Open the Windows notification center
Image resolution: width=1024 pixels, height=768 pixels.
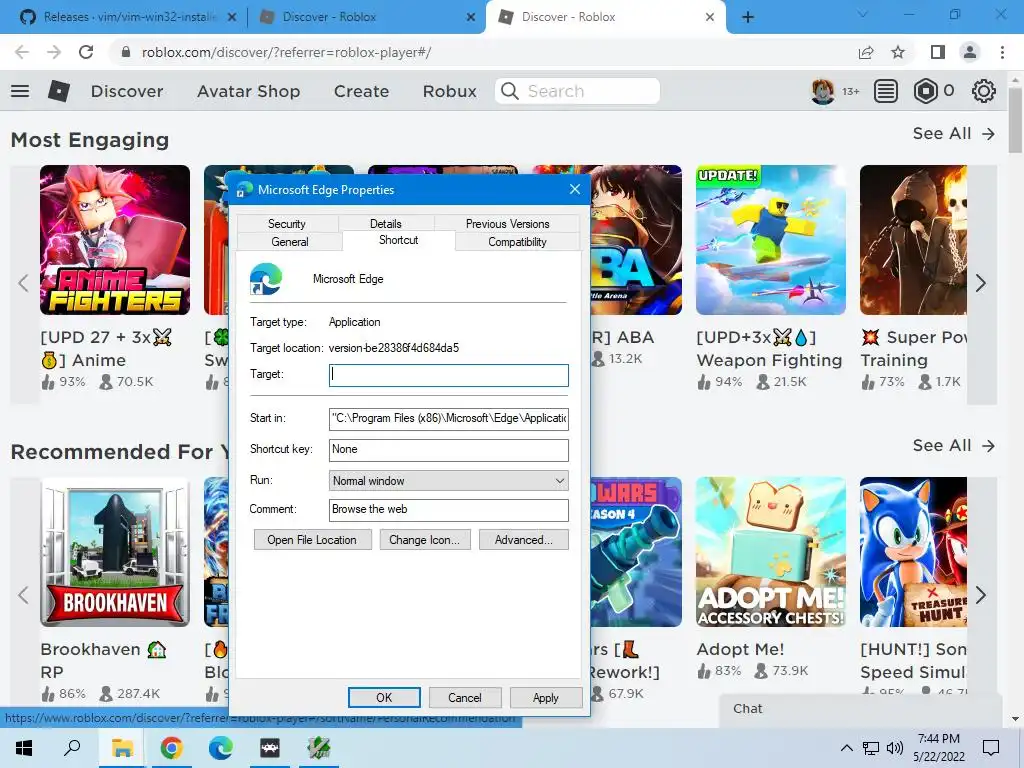(x=991, y=748)
